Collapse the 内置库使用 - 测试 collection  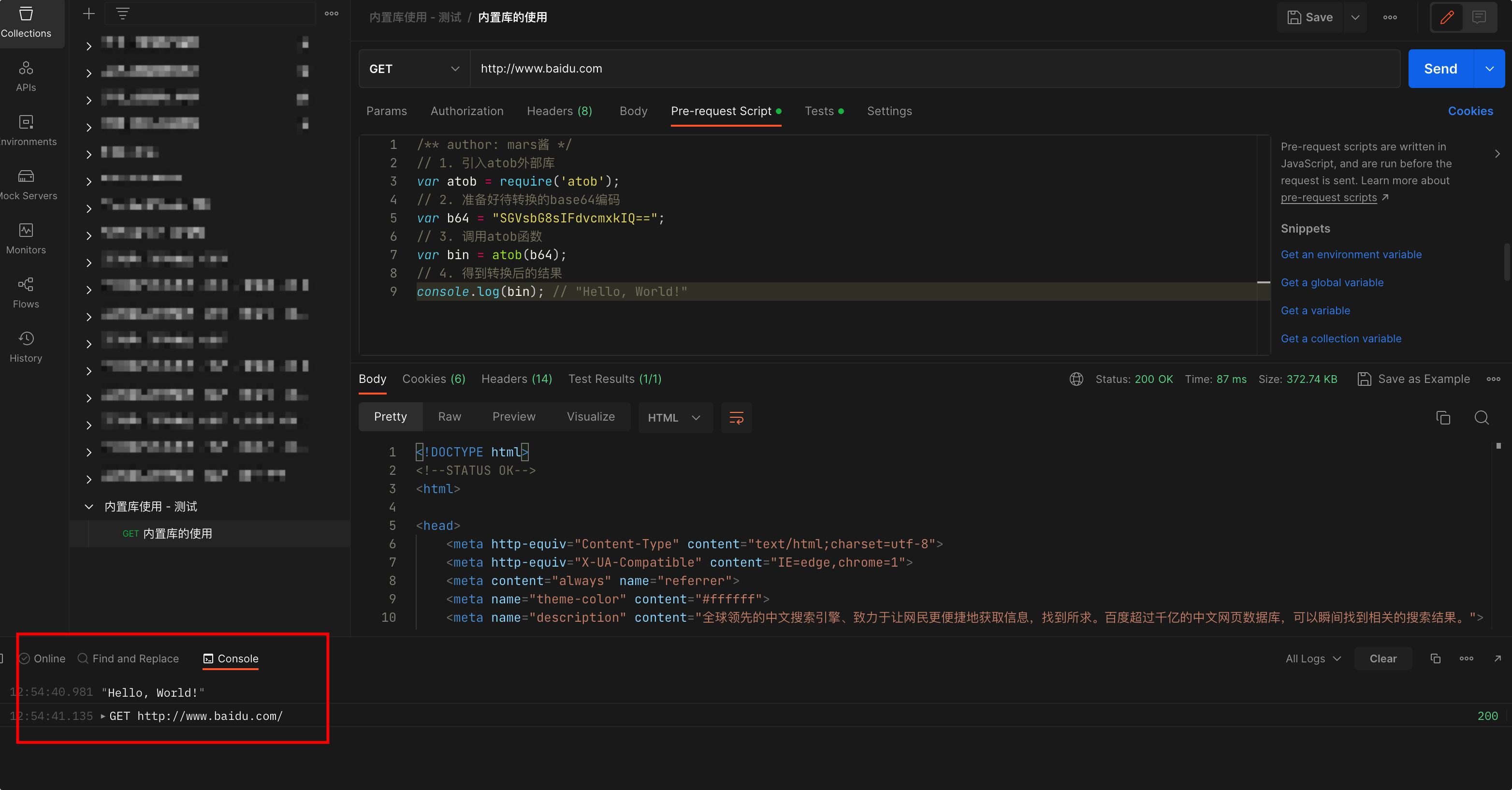point(88,507)
